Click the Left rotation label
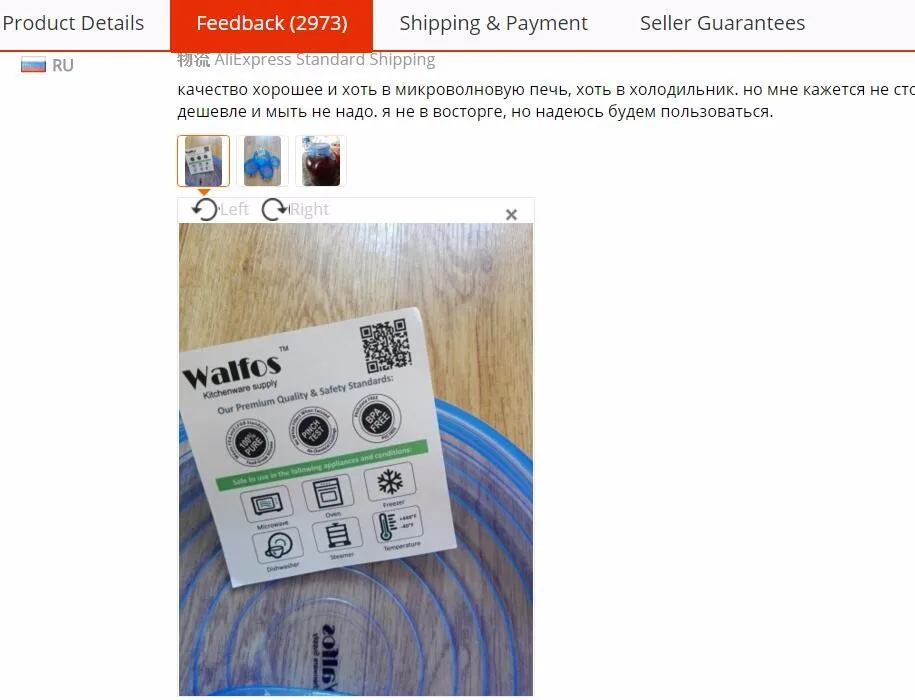Viewport: 915px width, 700px height. [x=235, y=209]
